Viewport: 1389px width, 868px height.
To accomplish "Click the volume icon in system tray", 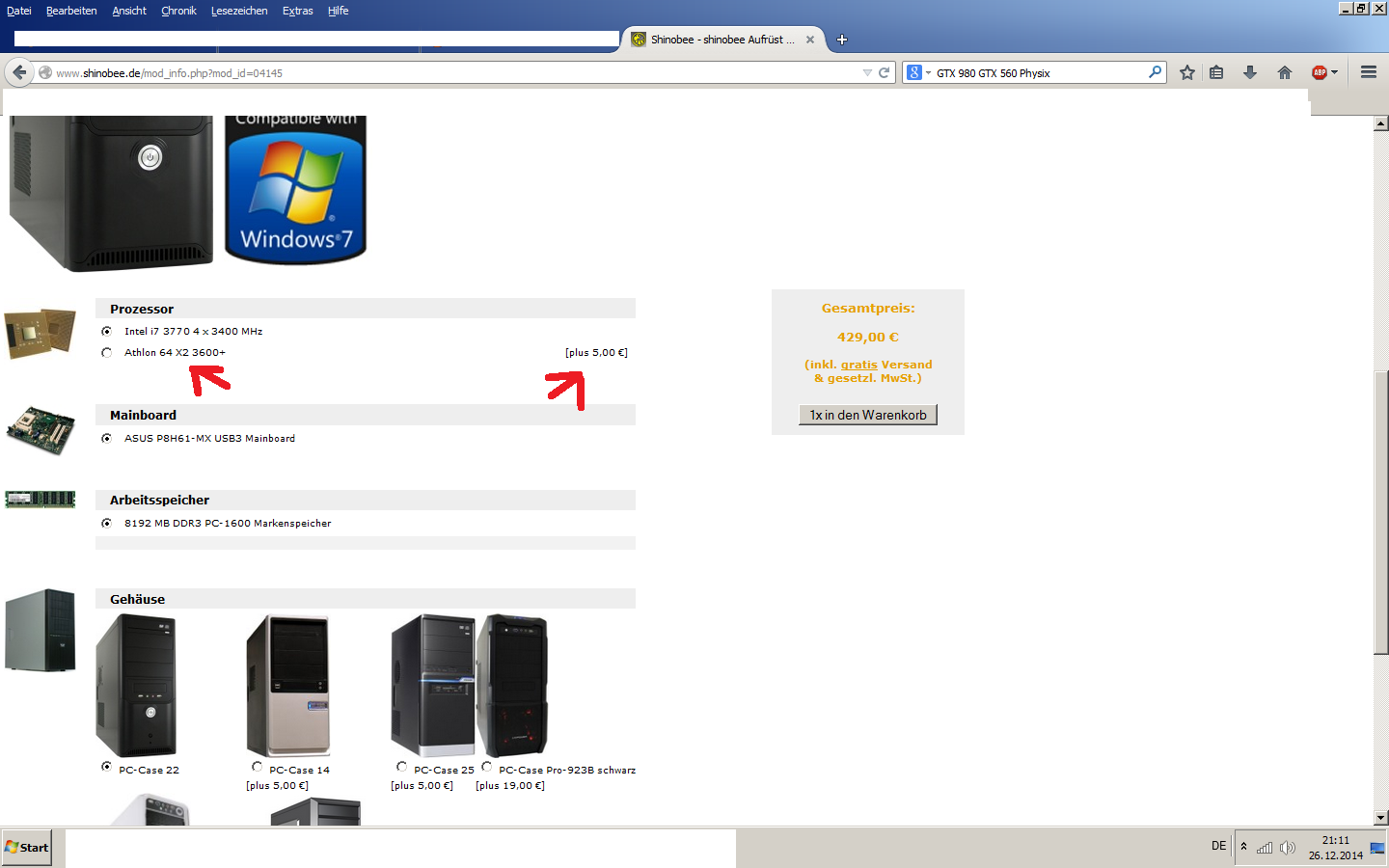I will [x=1287, y=848].
